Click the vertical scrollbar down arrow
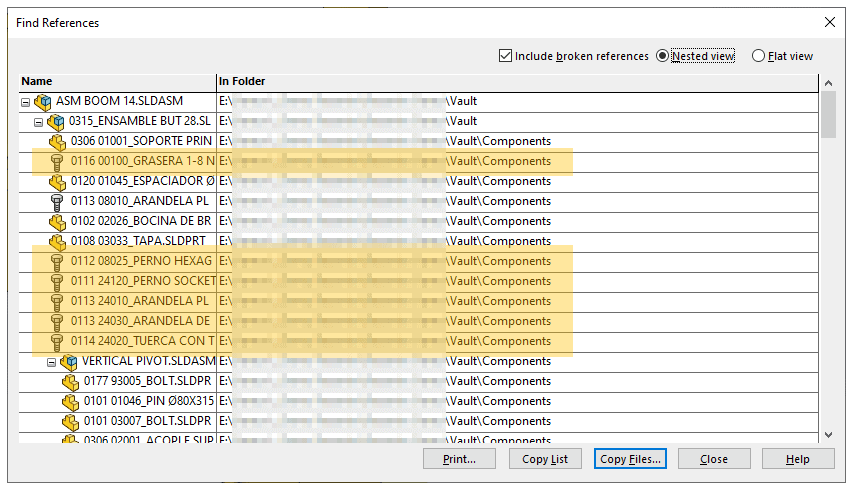This screenshot has height=493, width=856. pos(828,434)
